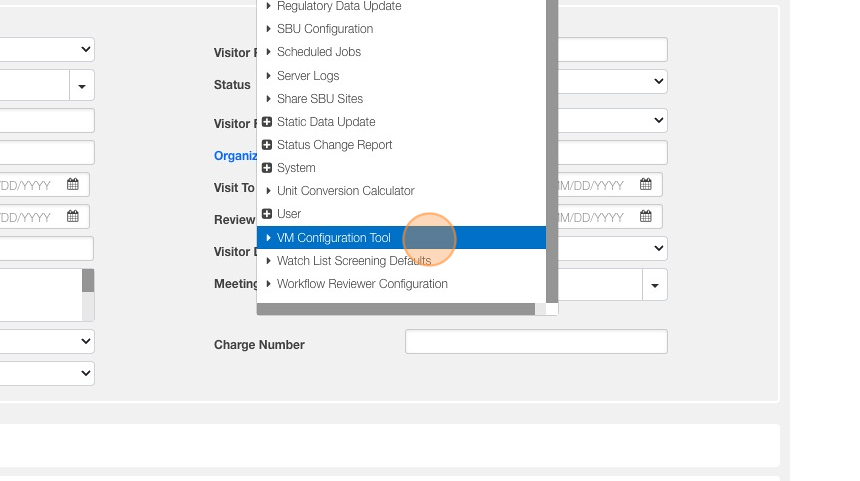
Task: Click lower calendar icon at far left
Action: [x=73, y=217]
